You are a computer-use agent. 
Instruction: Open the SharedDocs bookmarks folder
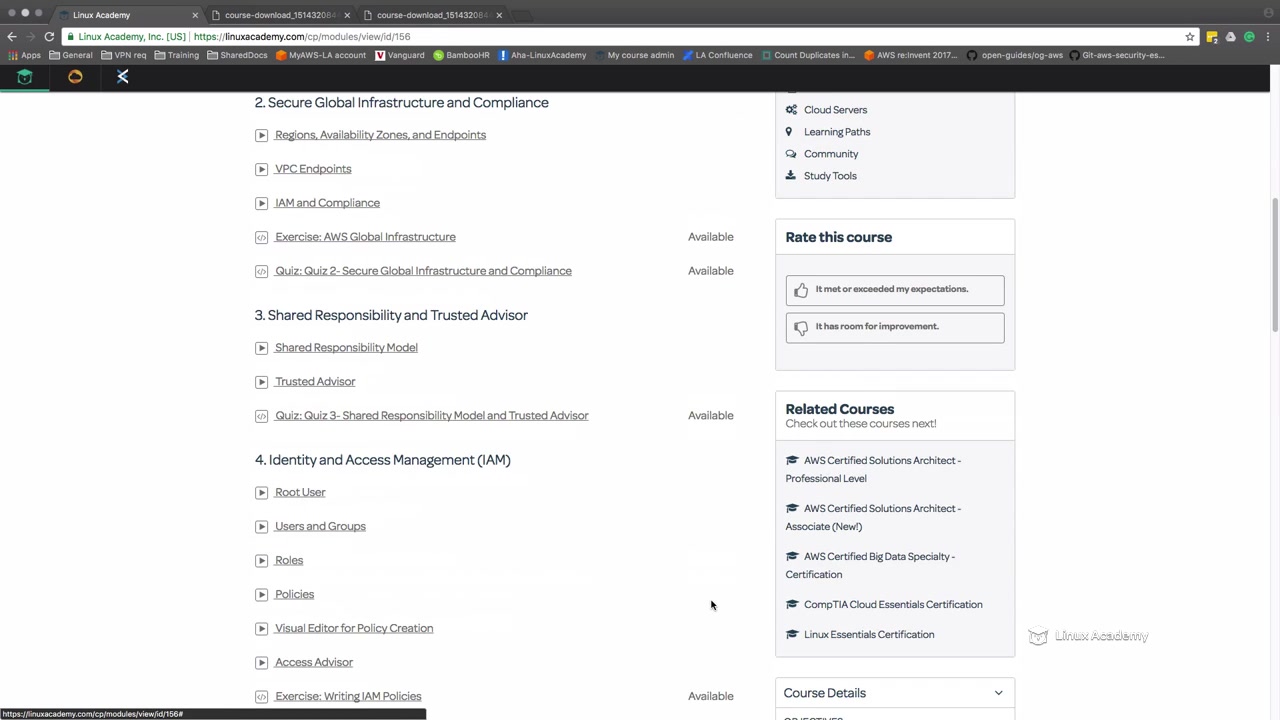238,55
